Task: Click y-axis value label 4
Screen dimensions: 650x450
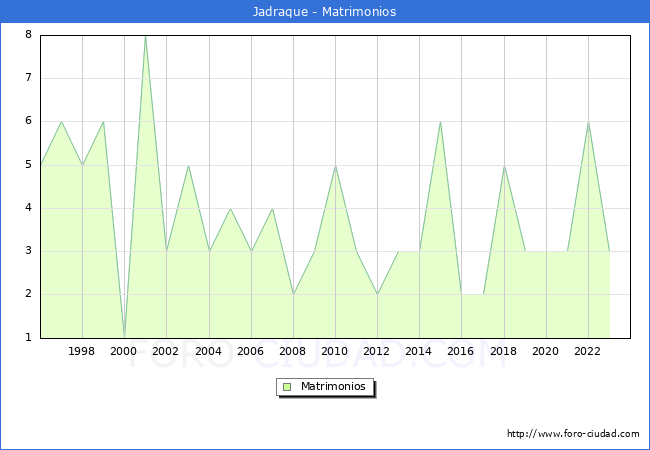Action: [28, 208]
